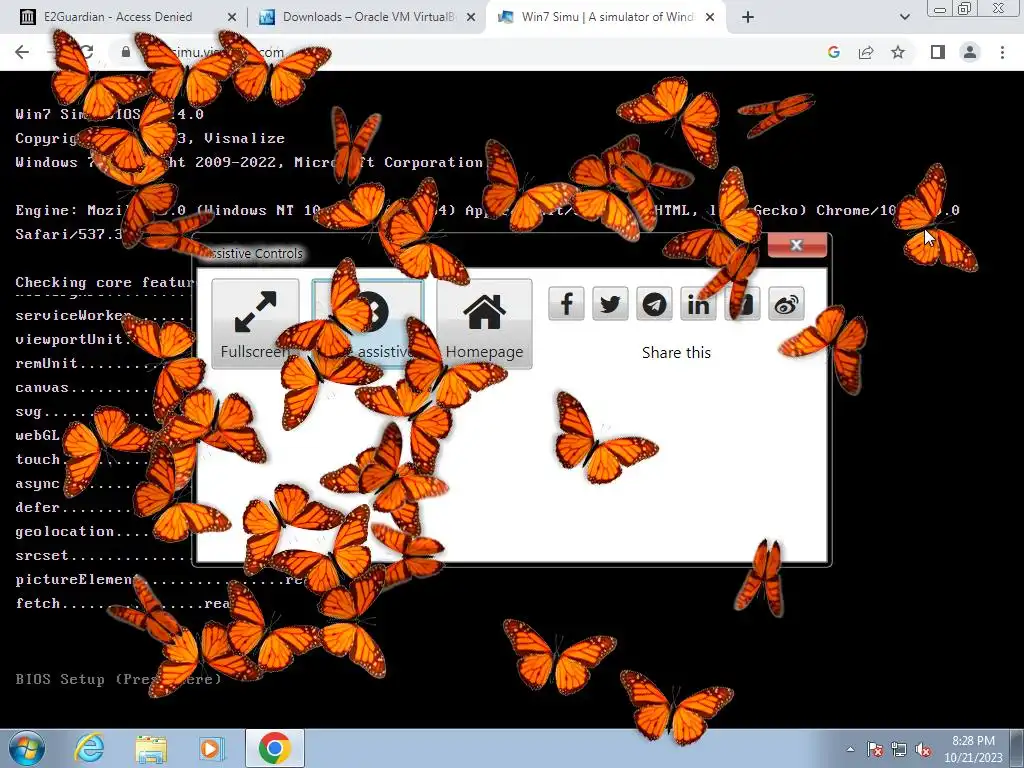Open a new browser tab
1024x768 pixels.
tap(748, 17)
